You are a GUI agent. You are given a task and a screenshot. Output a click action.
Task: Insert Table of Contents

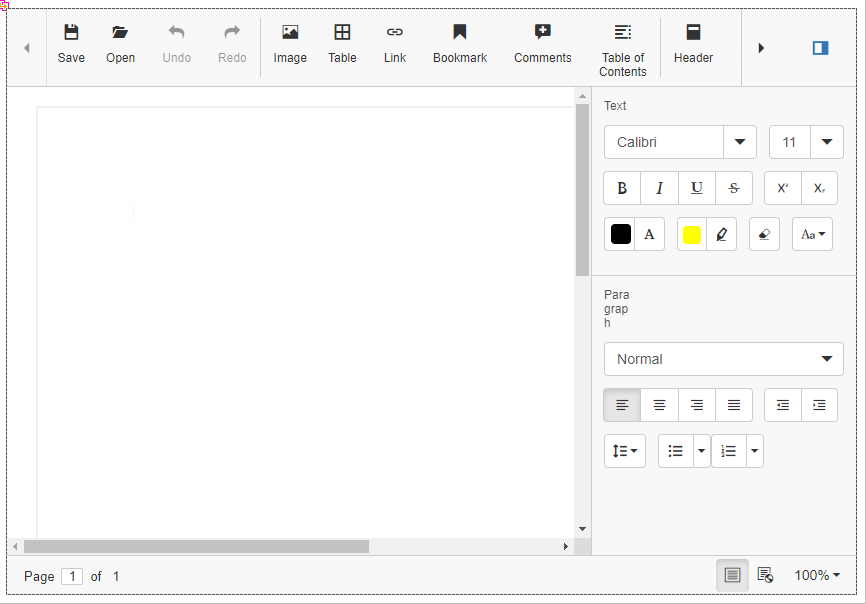[623, 51]
